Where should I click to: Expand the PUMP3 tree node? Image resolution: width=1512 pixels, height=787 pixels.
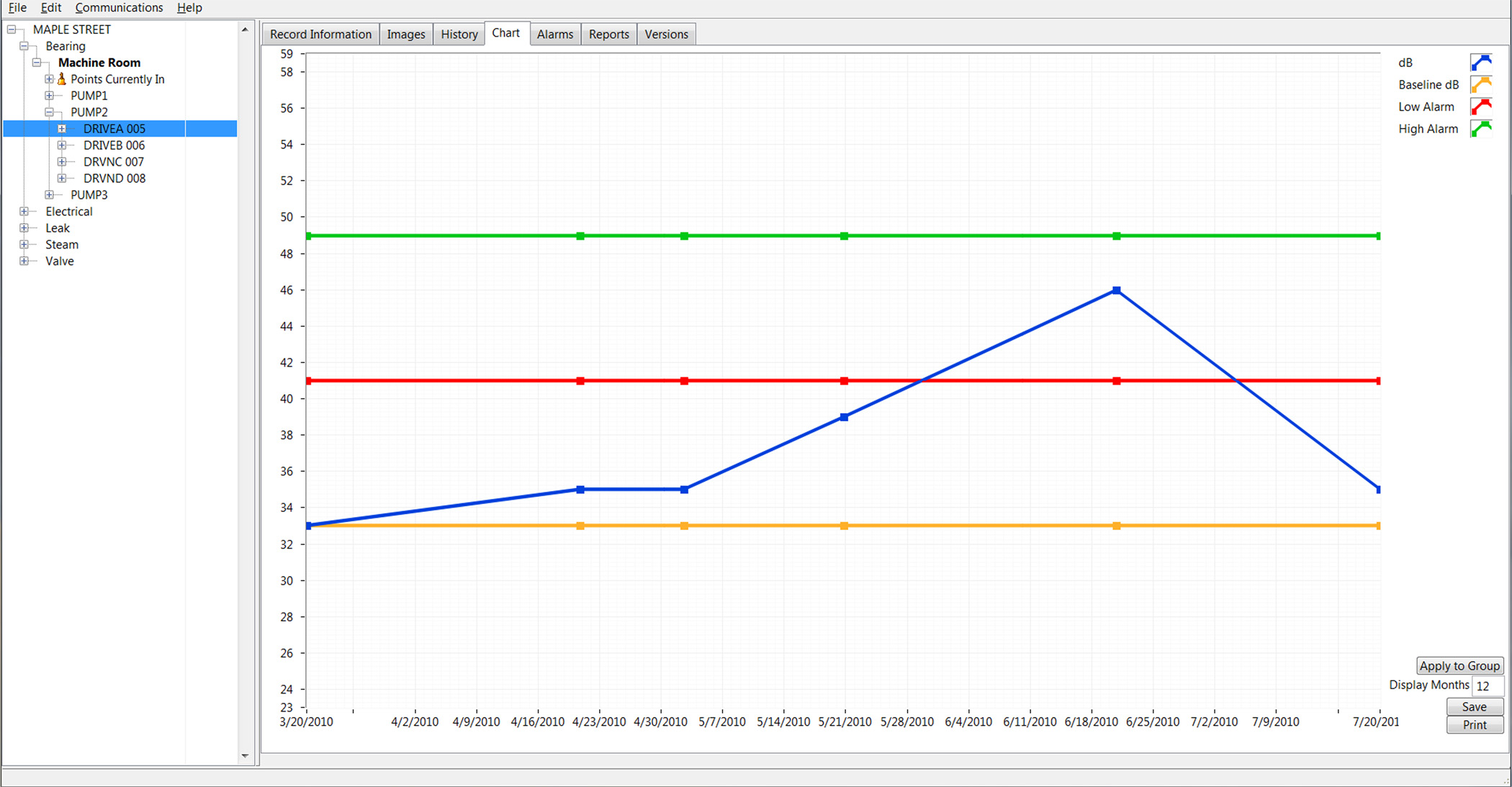(49, 195)
